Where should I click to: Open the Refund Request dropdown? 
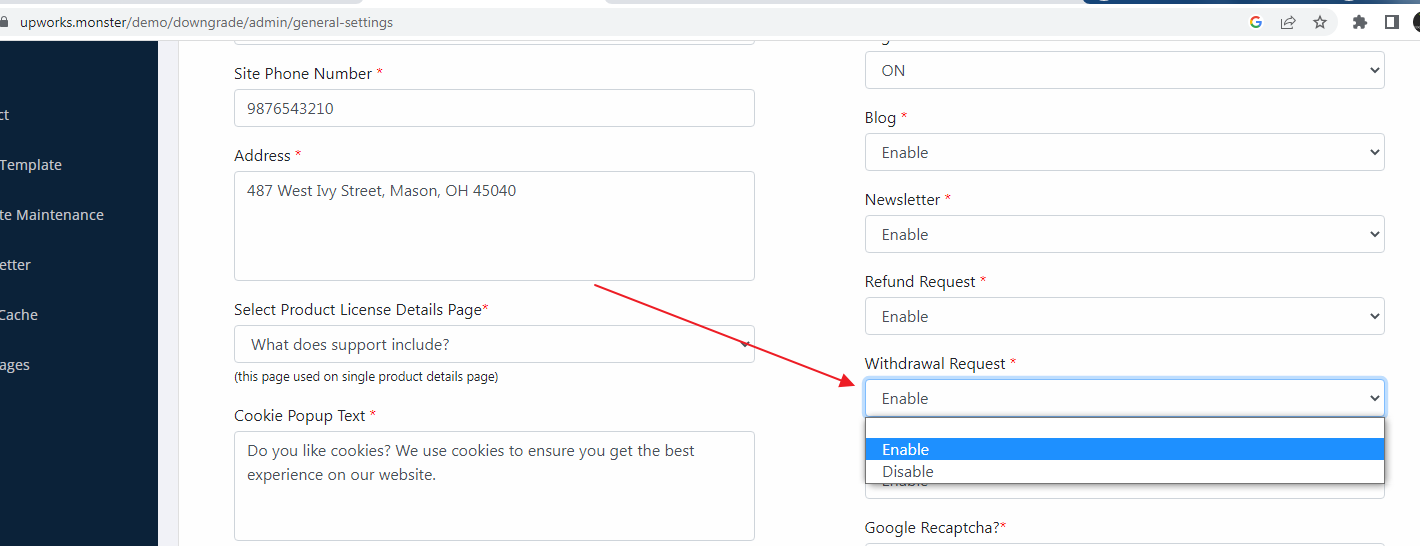coord(1124,316)
